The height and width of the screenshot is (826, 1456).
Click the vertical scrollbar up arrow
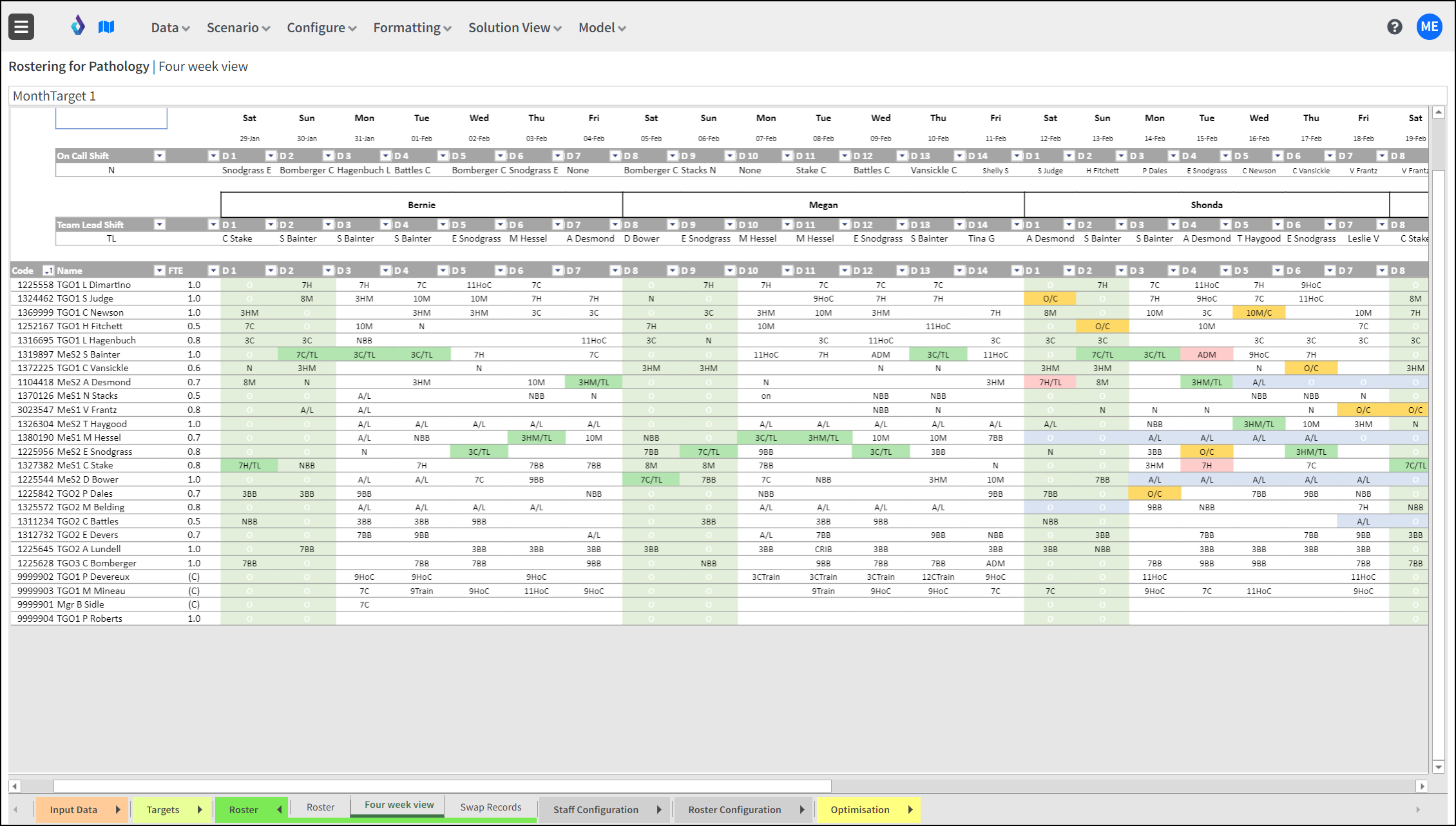1439,113
